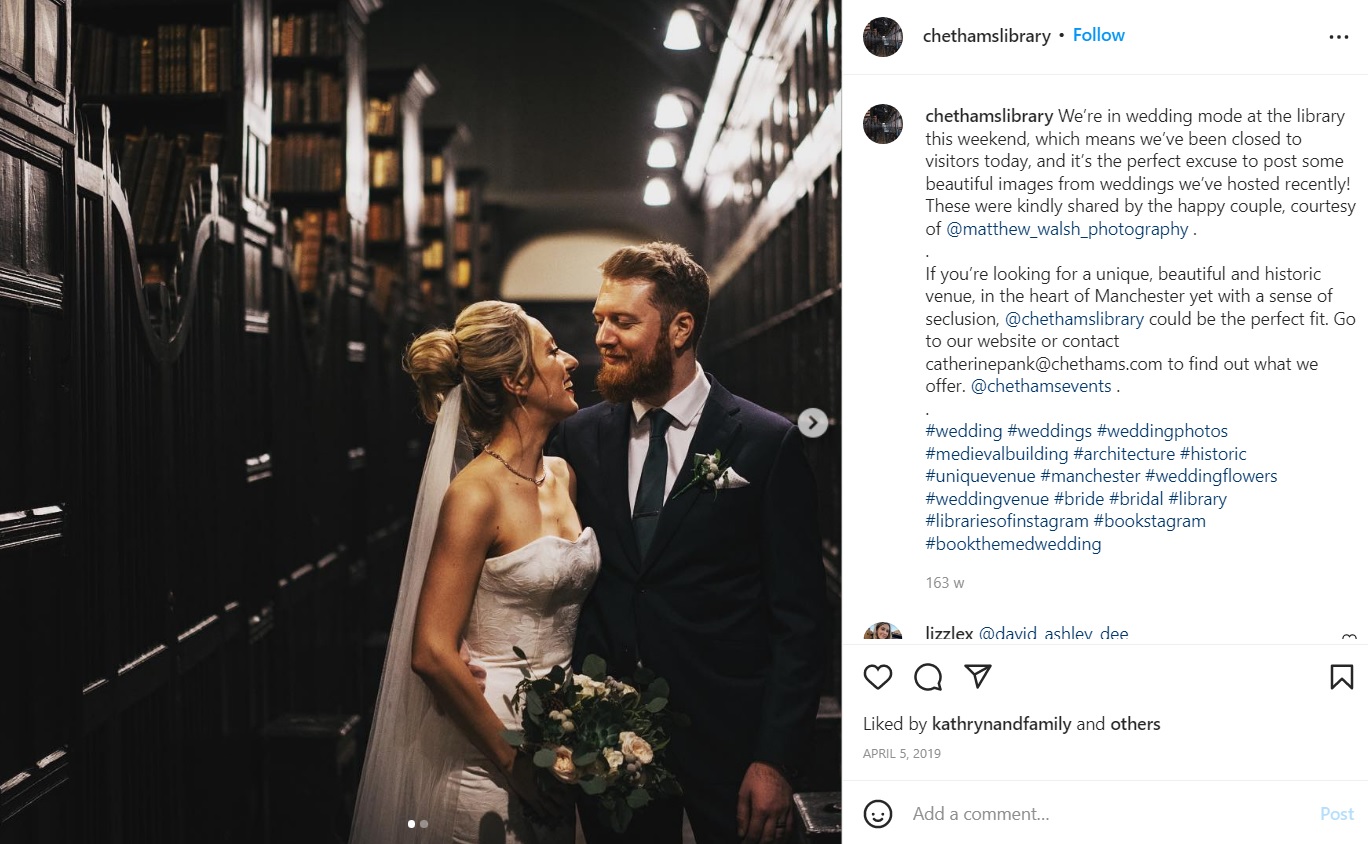Open @chethamsevents mention link
This screenshot has width=1368, height=844.
tap(1041, 386)
